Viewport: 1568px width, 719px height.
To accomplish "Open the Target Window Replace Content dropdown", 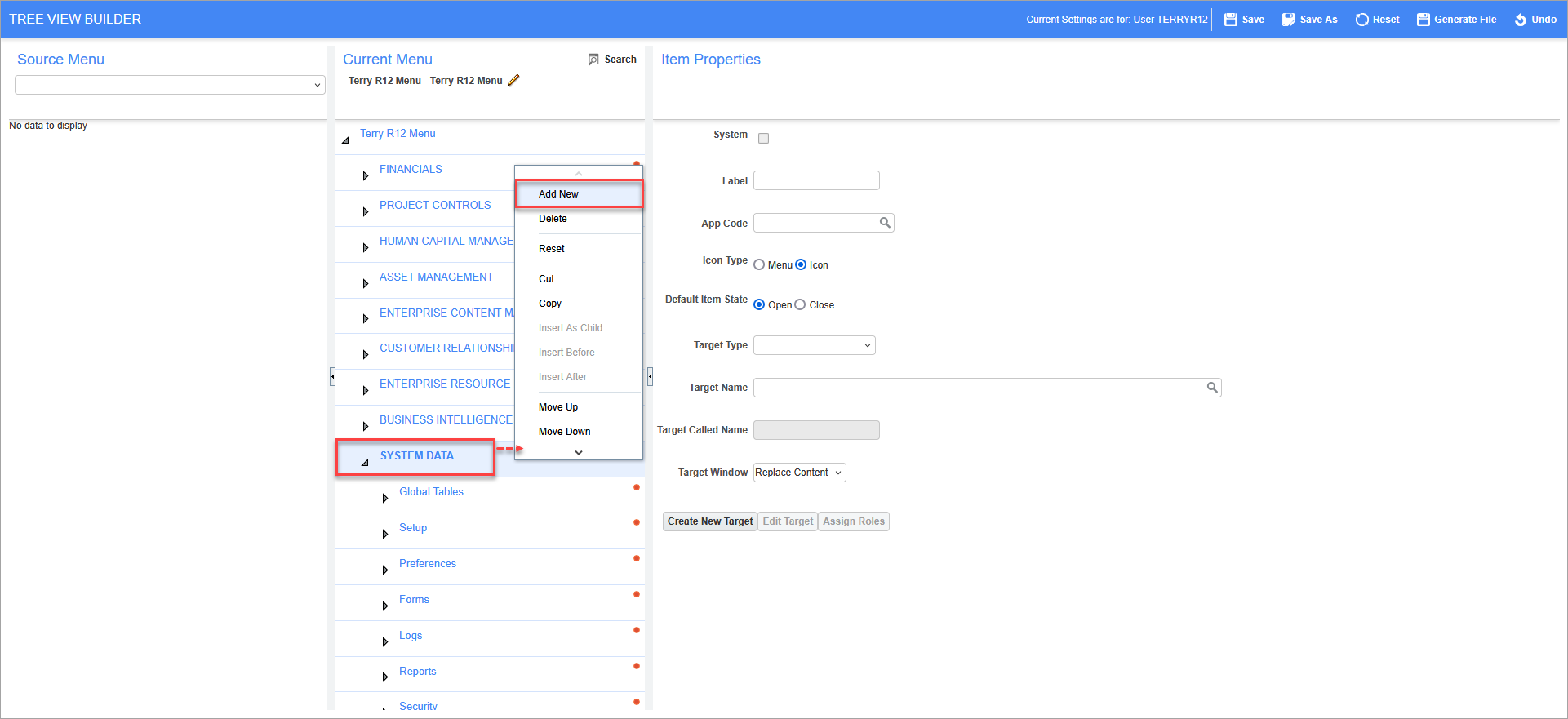I will [x=800, y=473].
